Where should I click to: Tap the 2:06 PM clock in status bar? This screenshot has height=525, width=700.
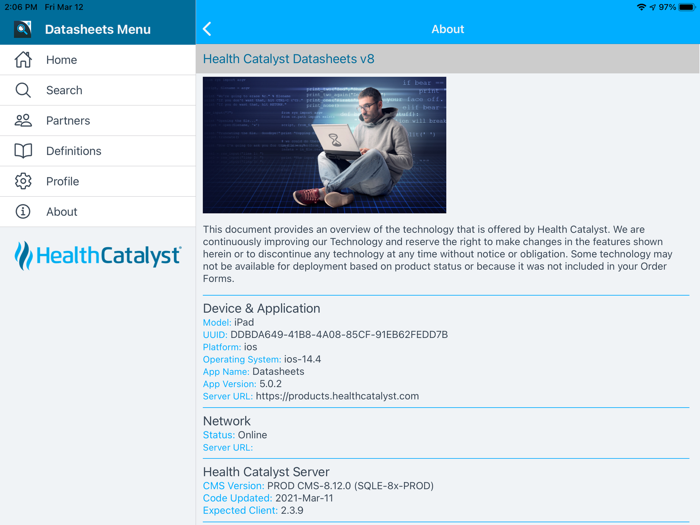pos(21,7)
